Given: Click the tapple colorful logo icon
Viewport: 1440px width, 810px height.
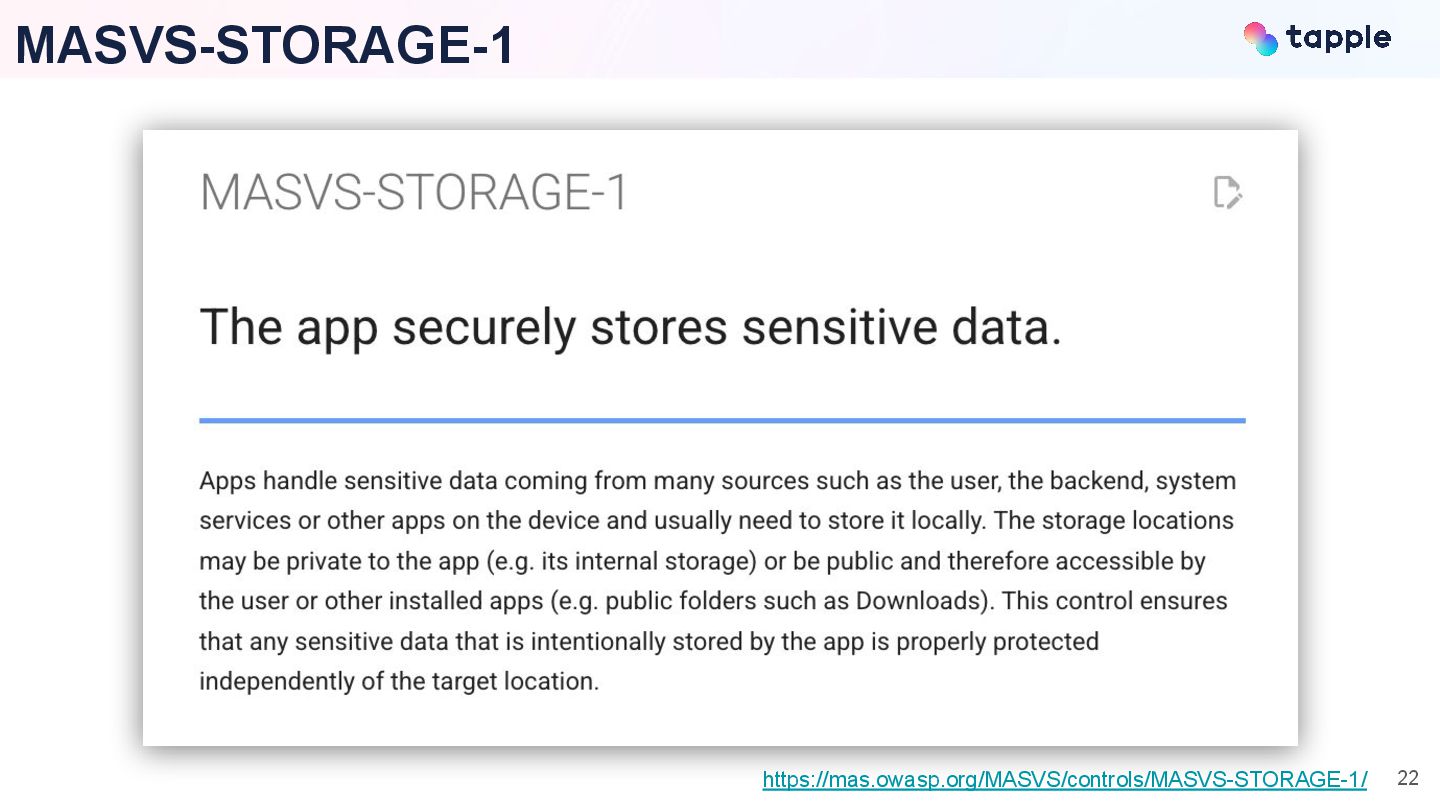Looking at the screenshot, I should (x=1260, y=38).
